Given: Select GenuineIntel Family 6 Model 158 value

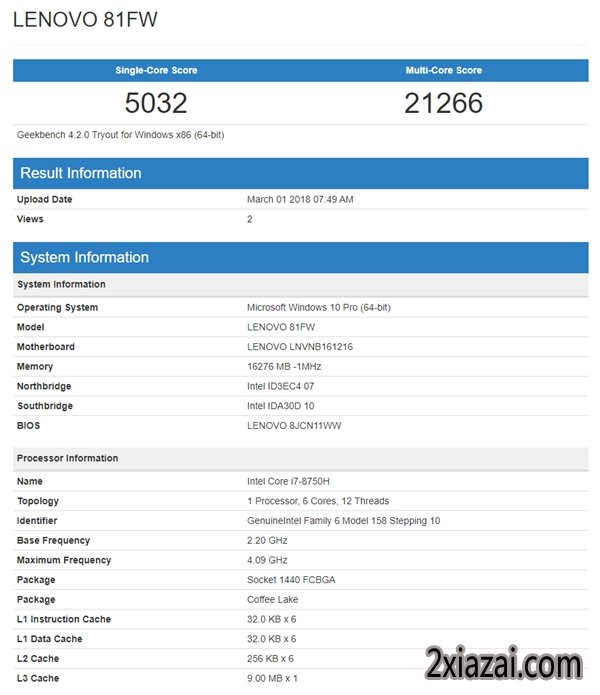Looking at the screenshot, I should pyautogui.click(x=343, y=521).
